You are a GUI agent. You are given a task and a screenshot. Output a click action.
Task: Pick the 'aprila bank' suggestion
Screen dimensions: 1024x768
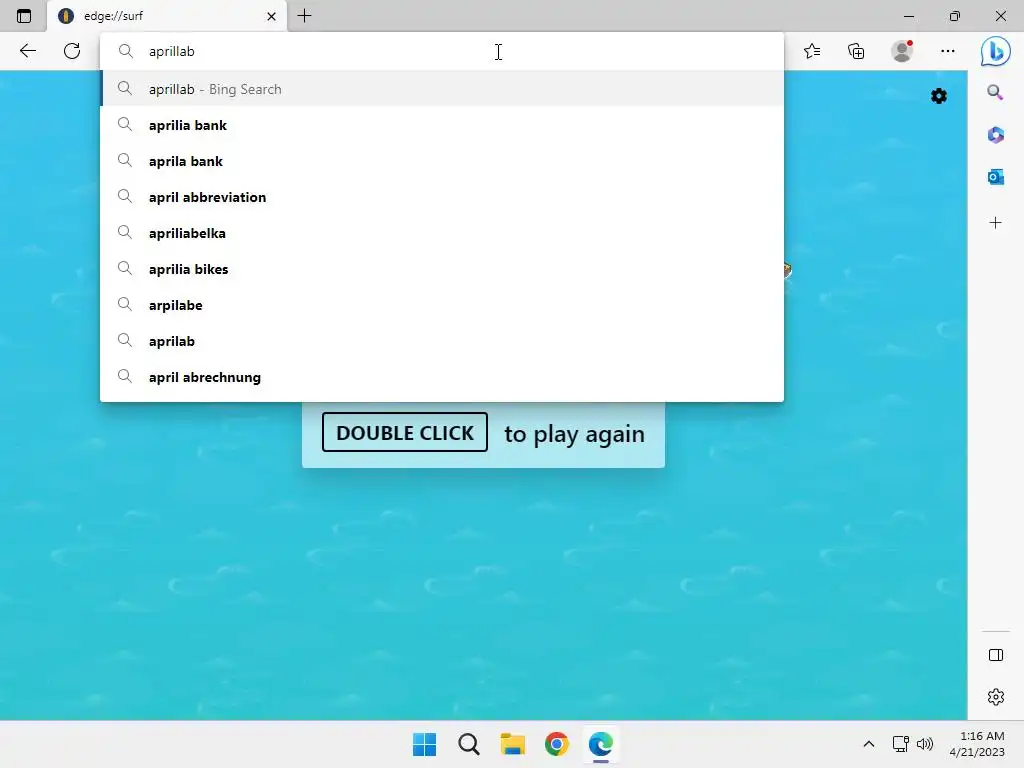tap(442, 161)
